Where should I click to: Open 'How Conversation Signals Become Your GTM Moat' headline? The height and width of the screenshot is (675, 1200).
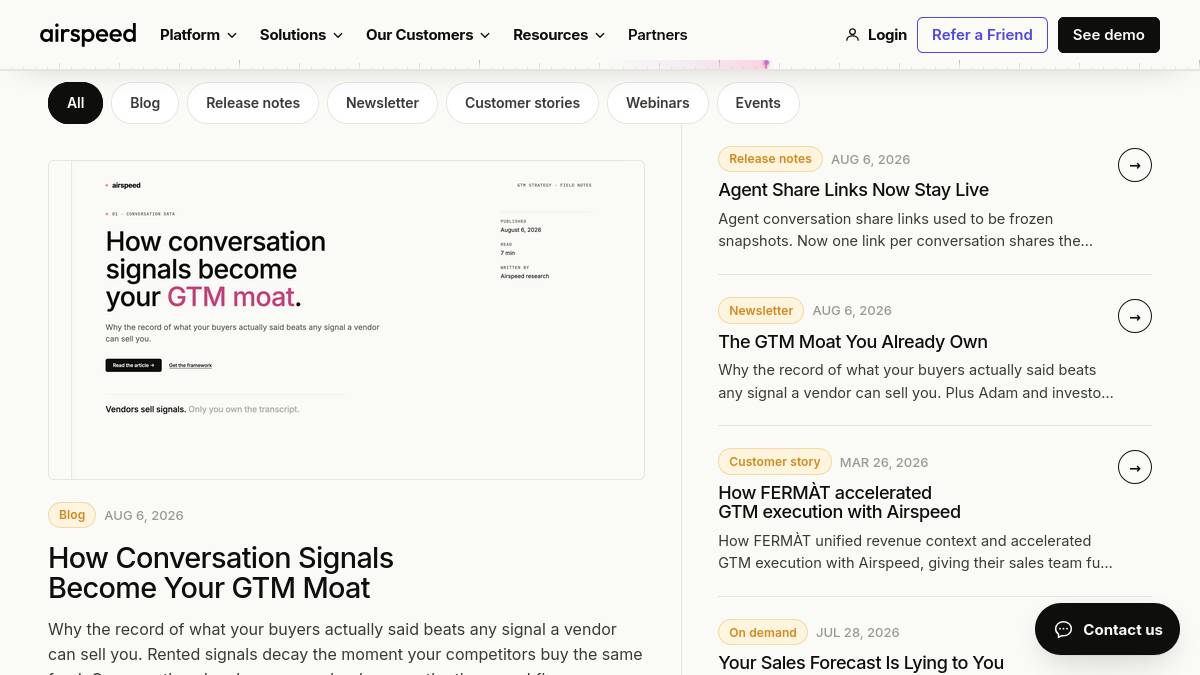pyautogui.click(x=221, y=572)
